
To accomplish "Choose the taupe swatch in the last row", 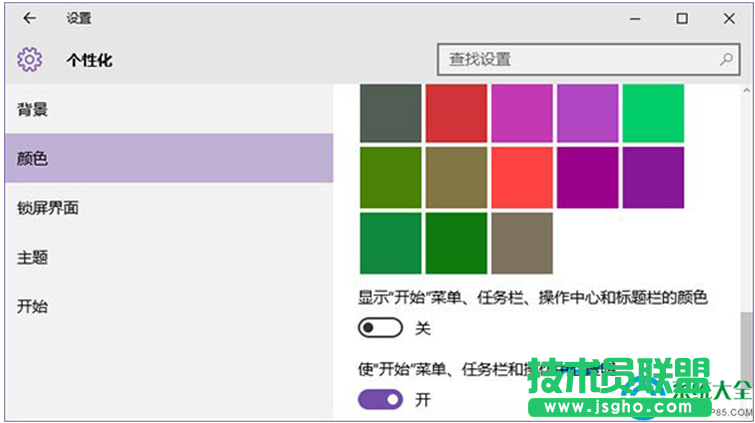I will tap(521, 242).
